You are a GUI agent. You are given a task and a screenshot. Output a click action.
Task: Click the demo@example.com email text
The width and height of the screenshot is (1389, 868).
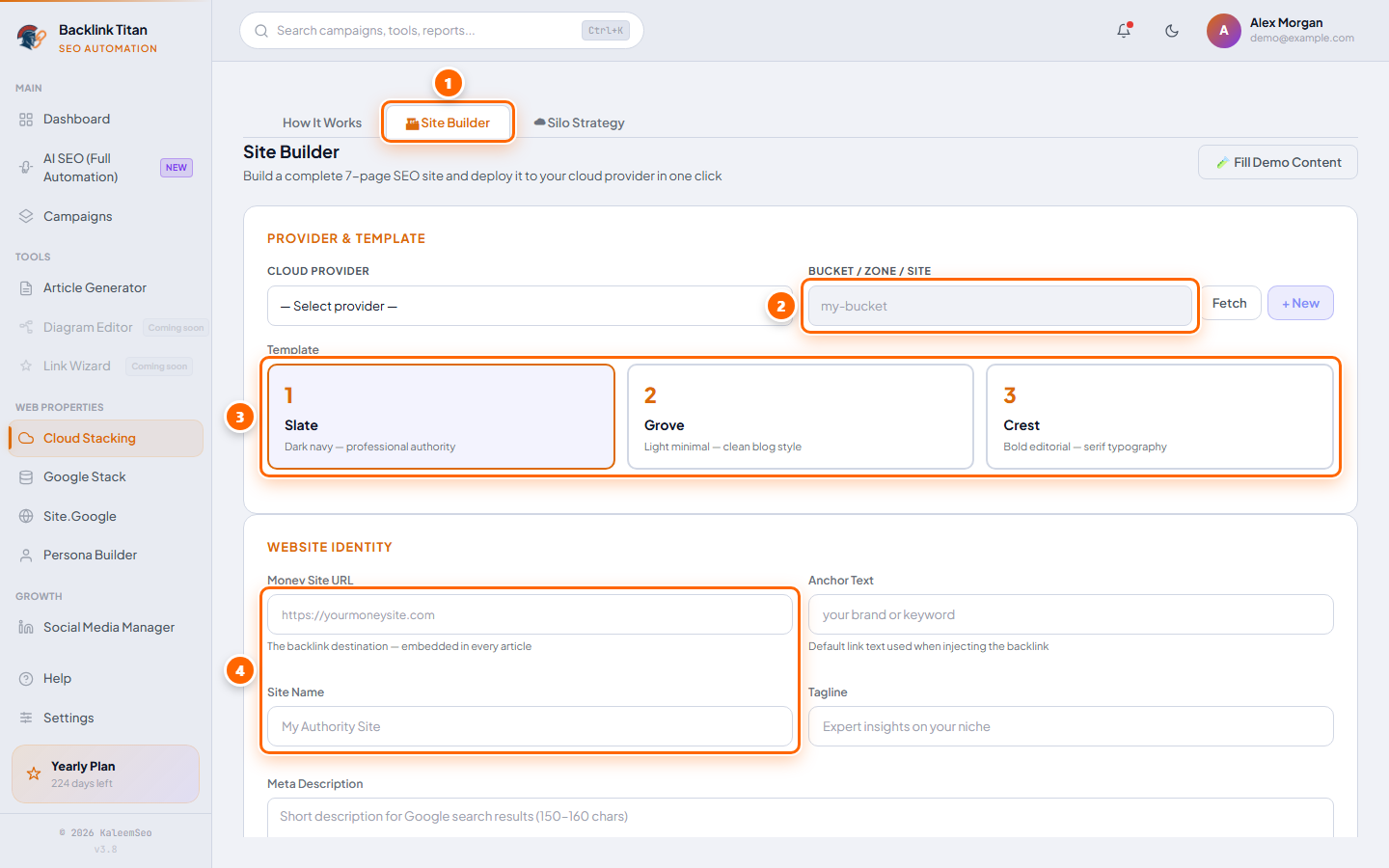[x=1302, y=39]
